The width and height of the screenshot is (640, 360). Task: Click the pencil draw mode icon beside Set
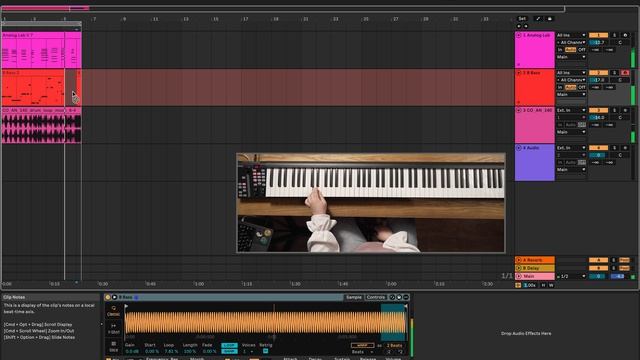click(x=538, y=19)
